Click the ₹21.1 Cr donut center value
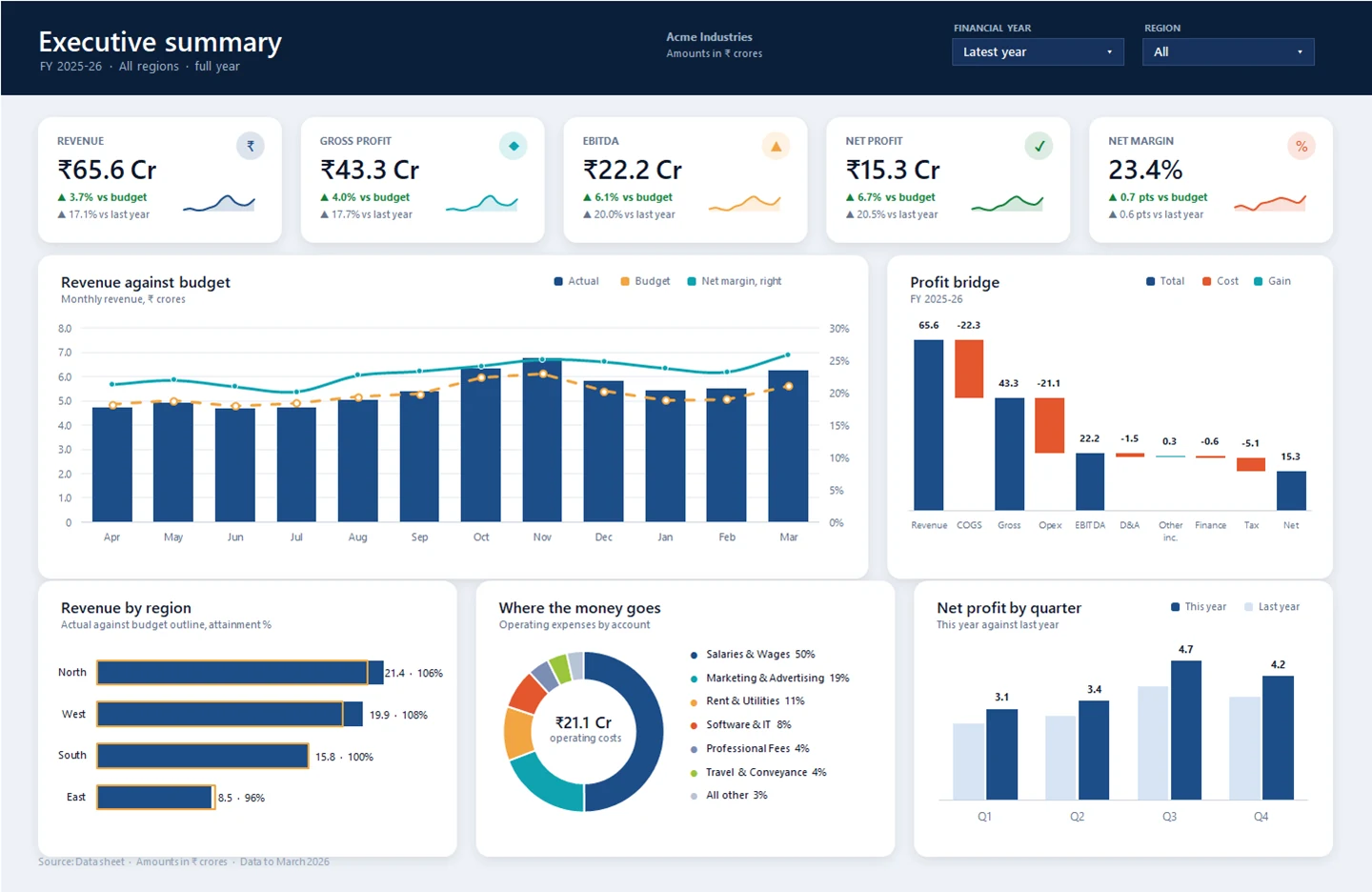Screen dimensions: 1372x892 coord(583,722)
